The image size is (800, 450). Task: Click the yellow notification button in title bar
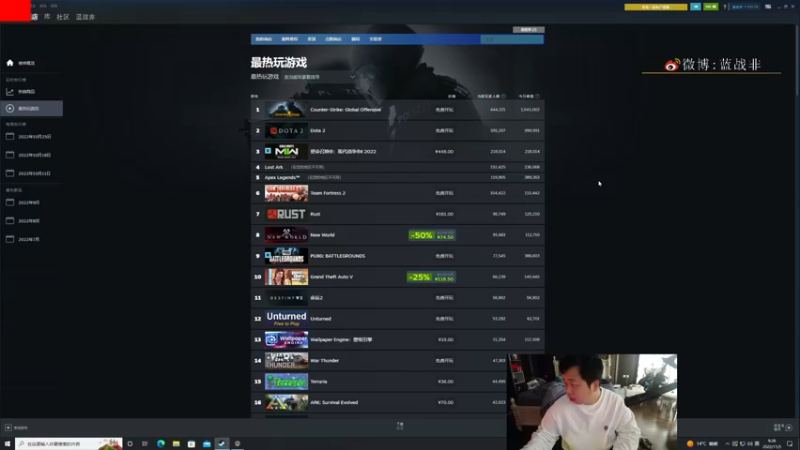656,7
